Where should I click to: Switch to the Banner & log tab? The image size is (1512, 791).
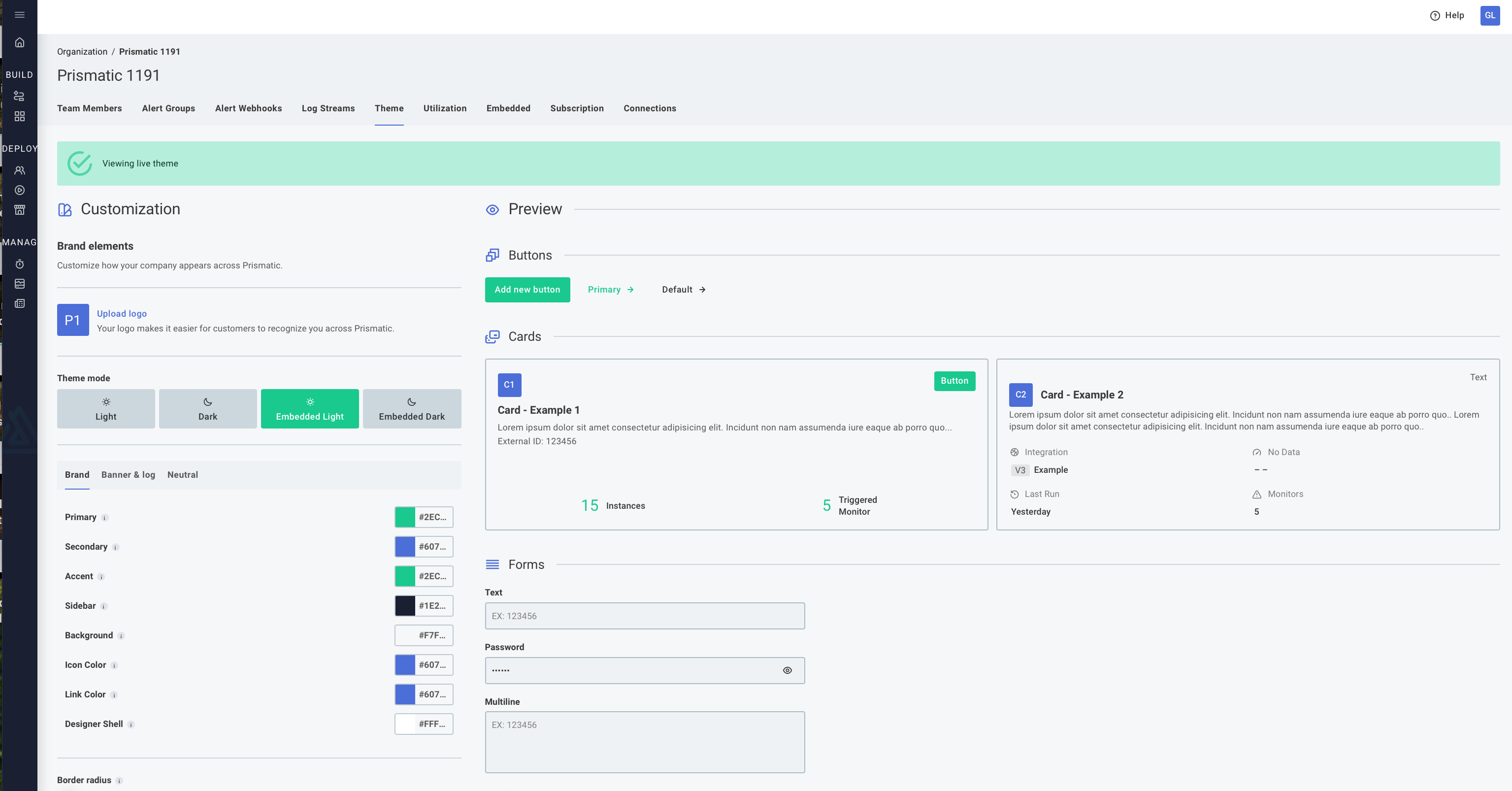128,475
